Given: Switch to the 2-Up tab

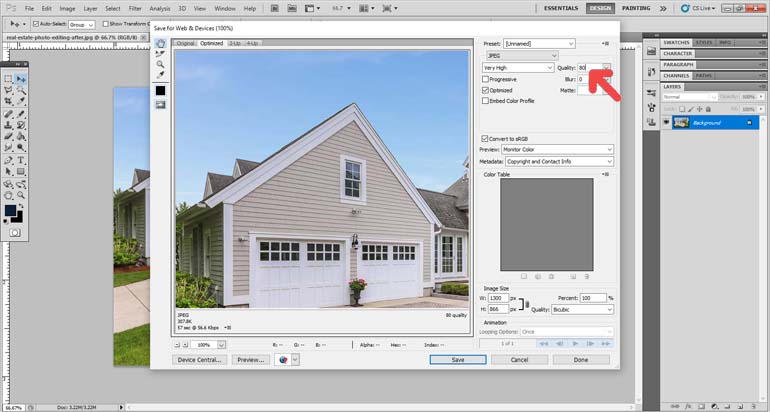Looking at the screenshot, I should tap(235, 43).
